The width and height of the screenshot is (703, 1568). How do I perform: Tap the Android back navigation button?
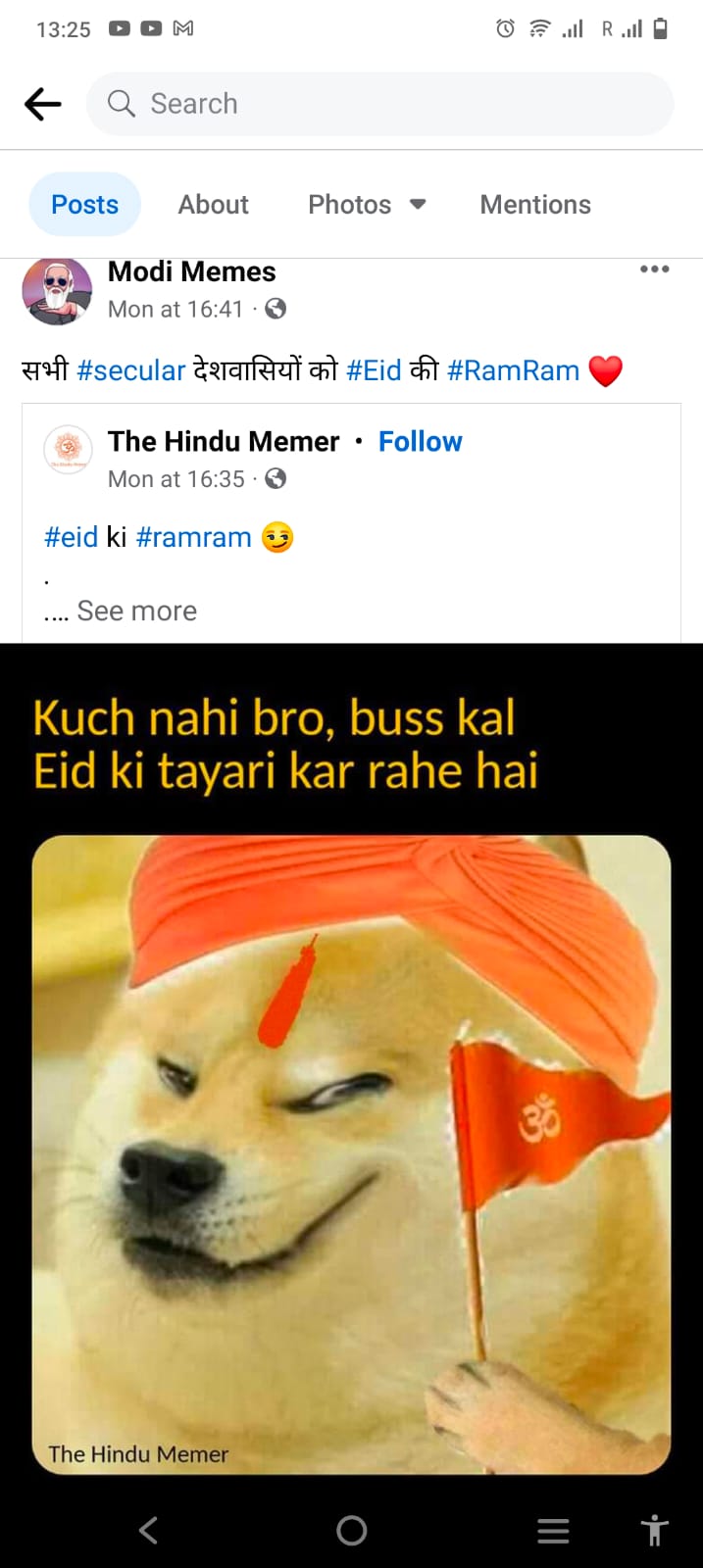[148, 1530]
